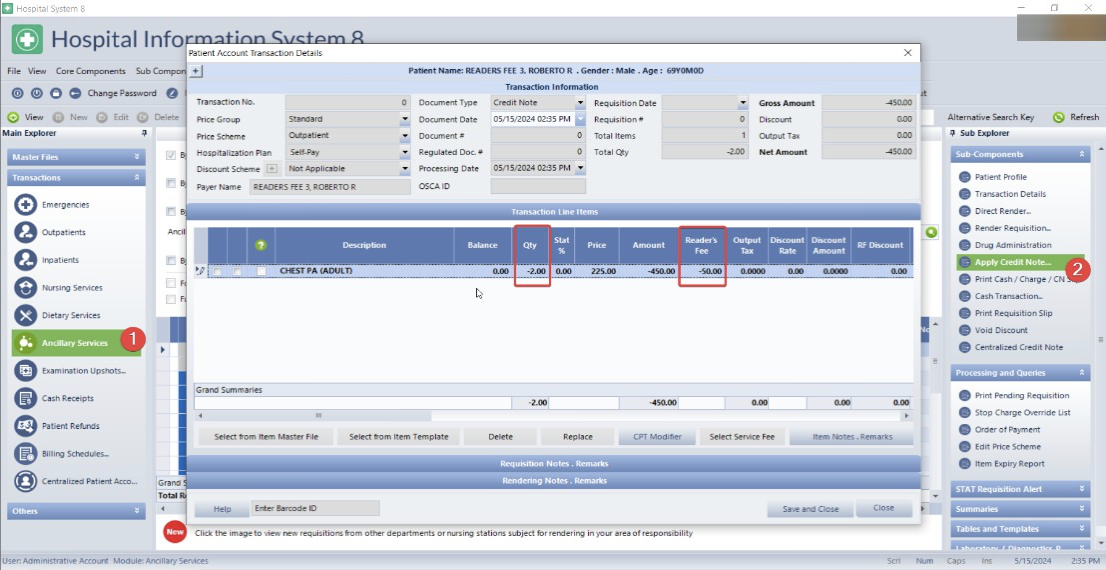Expand the Hospitalization Plan dropdown
Screen dimensions: 1106x570
point(405,153)
